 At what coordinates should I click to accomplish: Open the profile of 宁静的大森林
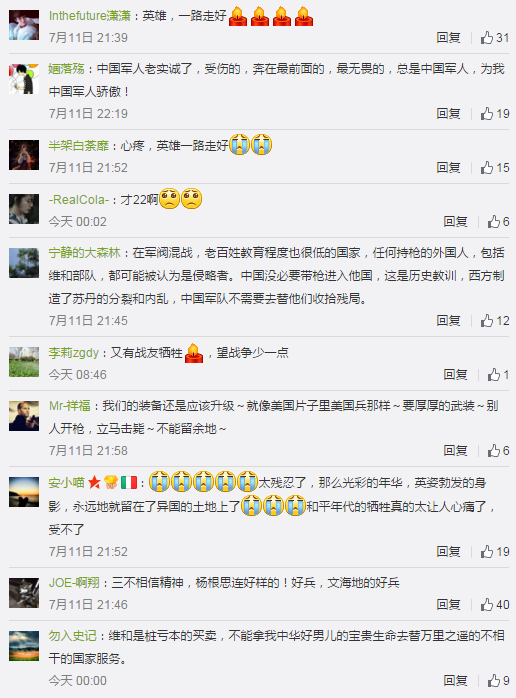(x=85, y=253)
